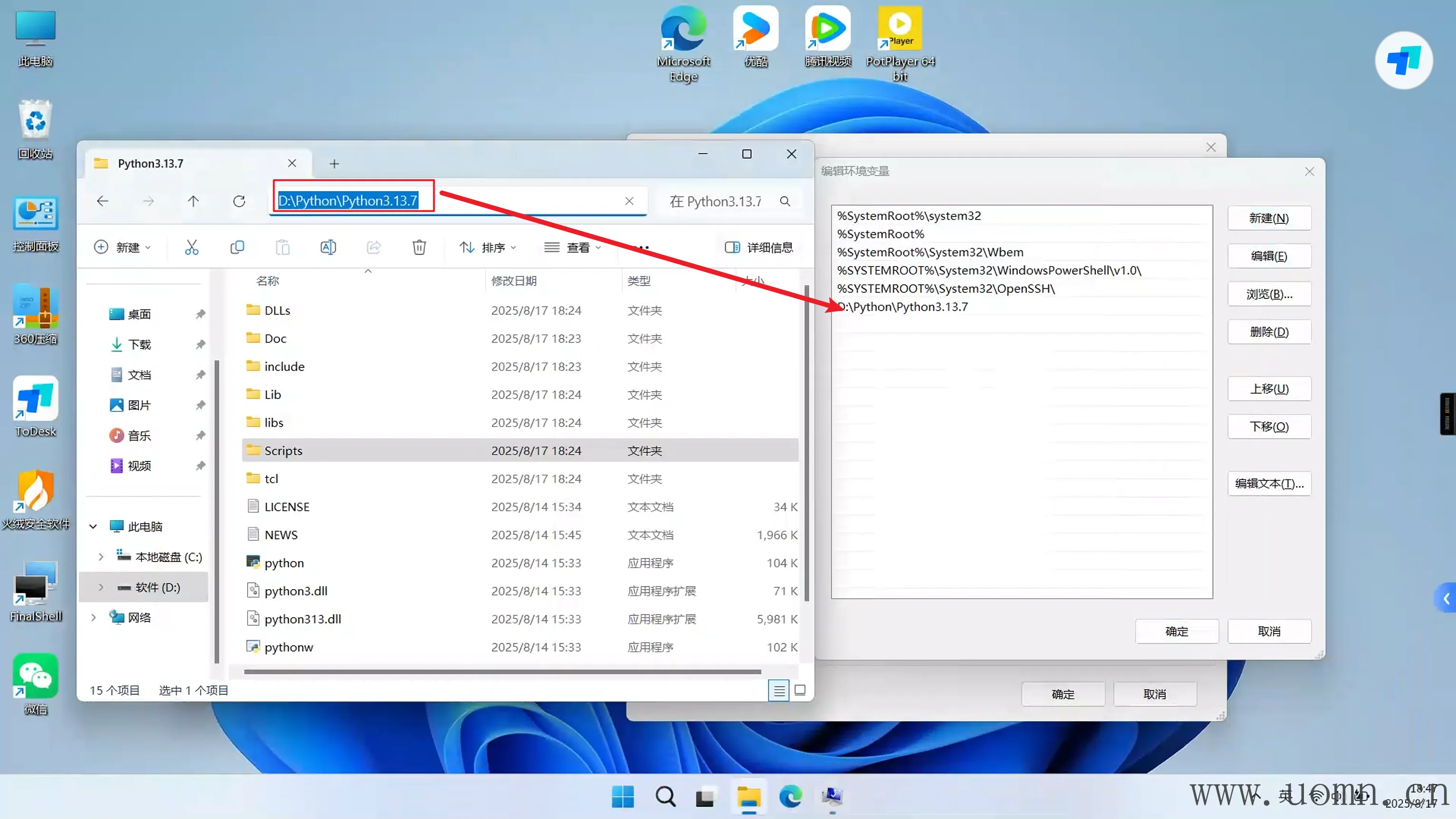1456x819 pixels.
Task: Click the Copy icon in Explorer toolbar
Action: tap(238, 247)
